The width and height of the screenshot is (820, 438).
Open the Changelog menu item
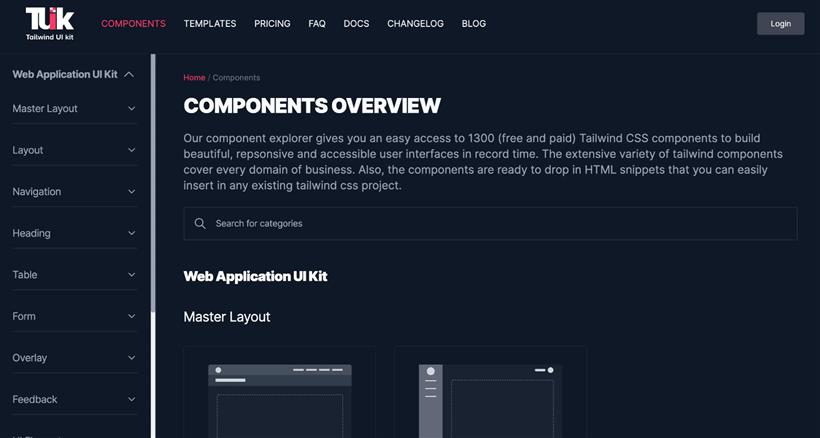(x=415, y=24)
